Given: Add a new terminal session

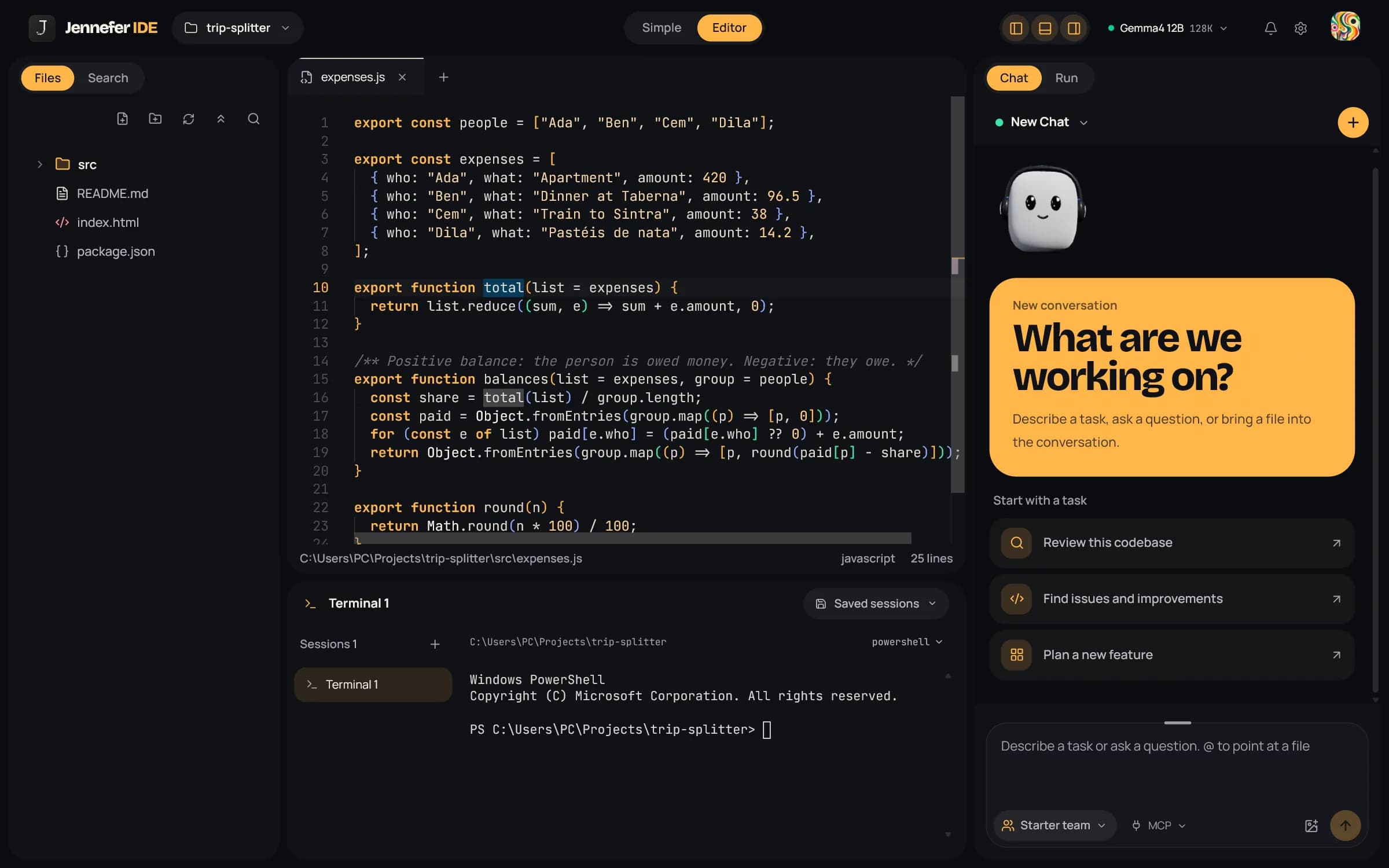Looking at the screenshot, I should [435, 644].
